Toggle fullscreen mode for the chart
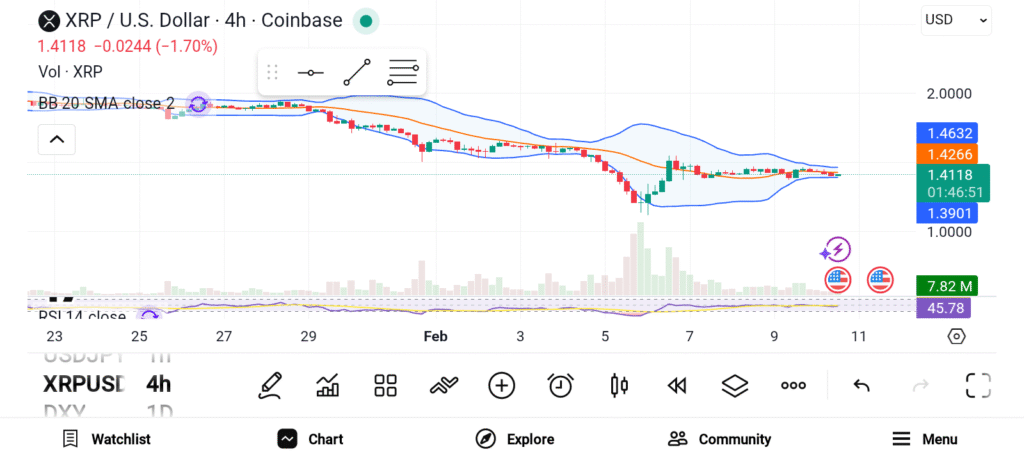The width and height of the screenshot is (1024, 461). click(x=977, y=385)
